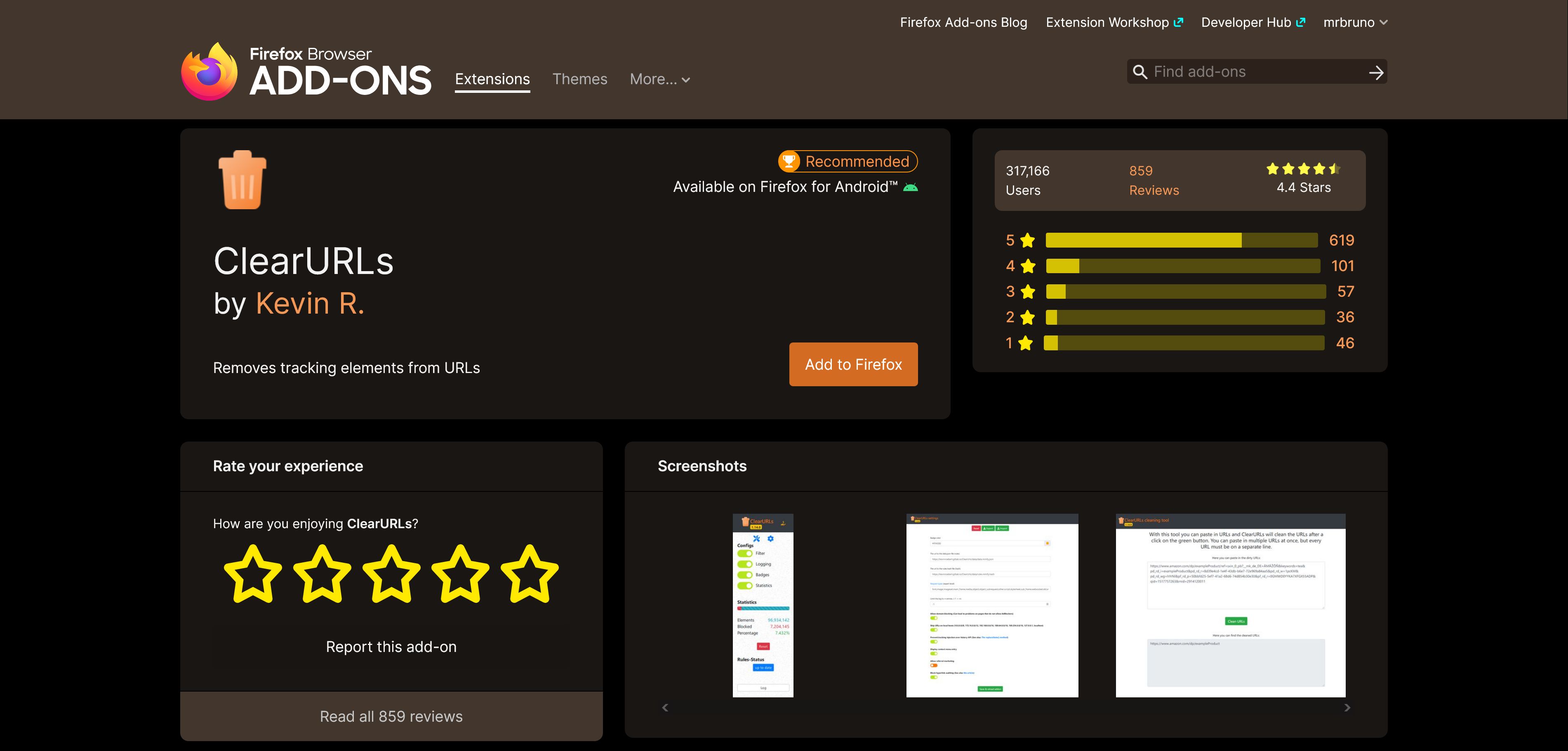The image size is (1568, 751).
Task: Click the 4 star row icon
Action: click(1028, 266)
